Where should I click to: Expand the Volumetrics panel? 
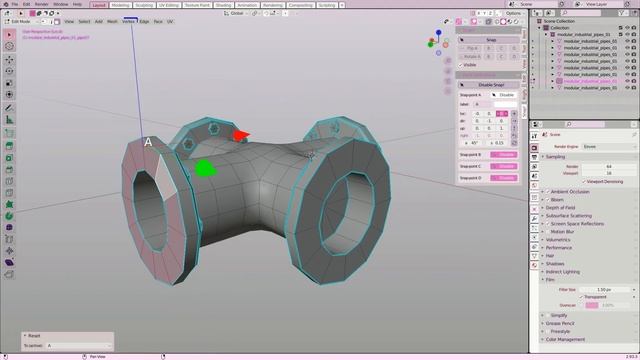[x=556, y=240]
